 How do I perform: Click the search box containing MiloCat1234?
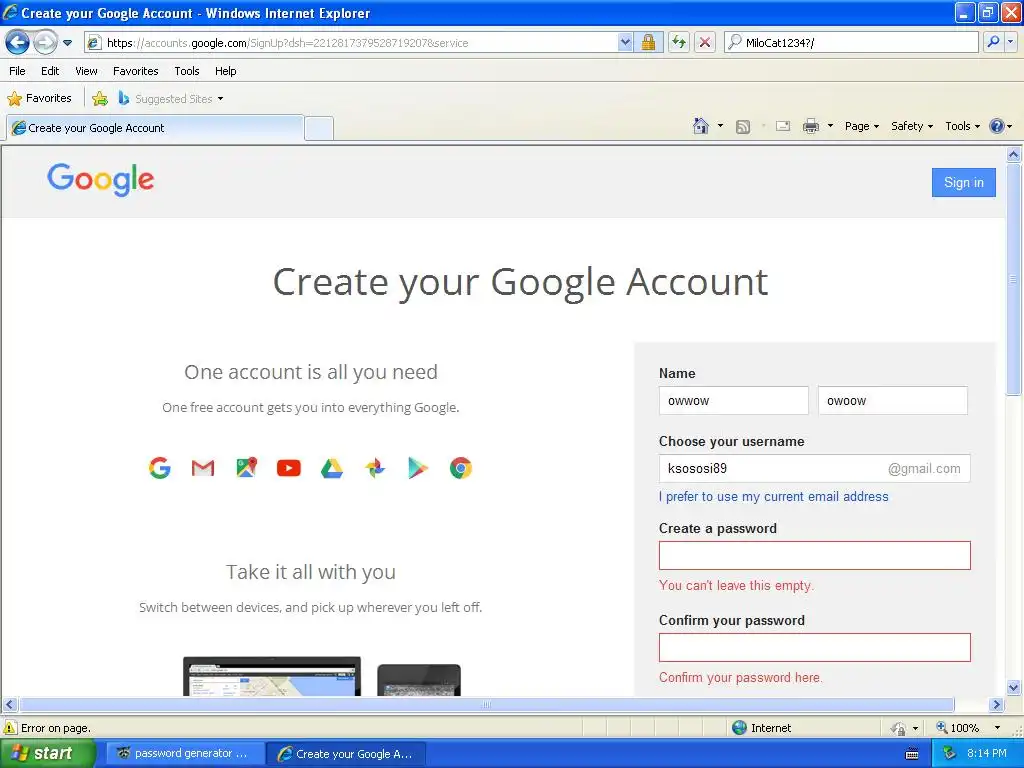[851, 43]
